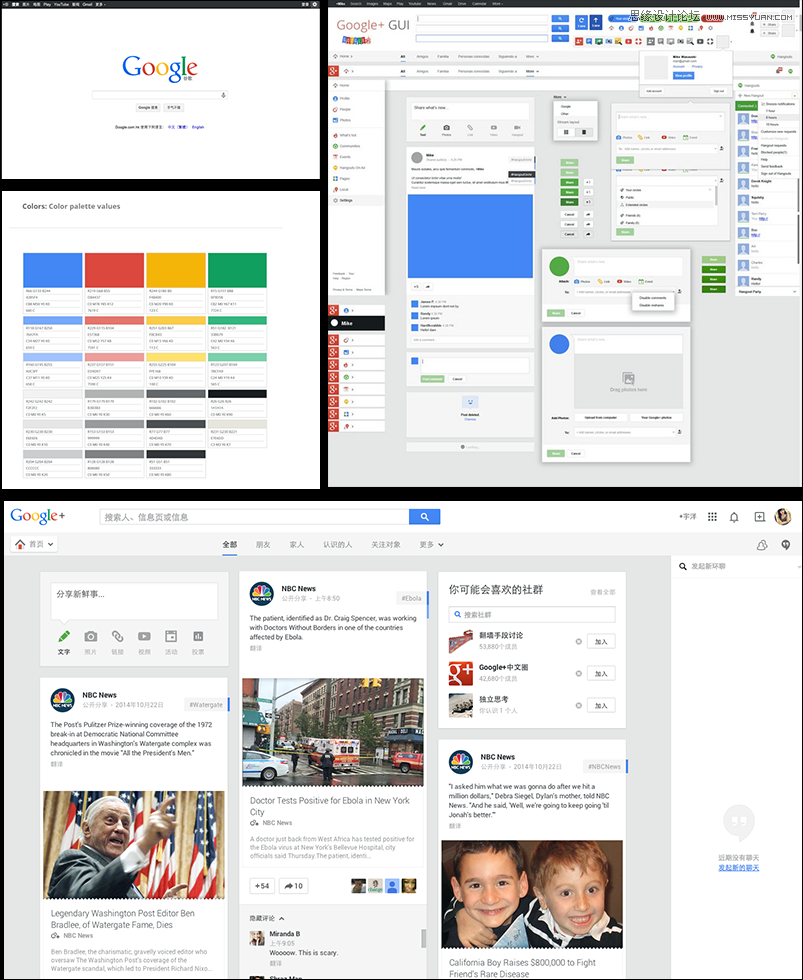Switch to the 朋友 tab
The image size is (803, 980).
(263, 544)
